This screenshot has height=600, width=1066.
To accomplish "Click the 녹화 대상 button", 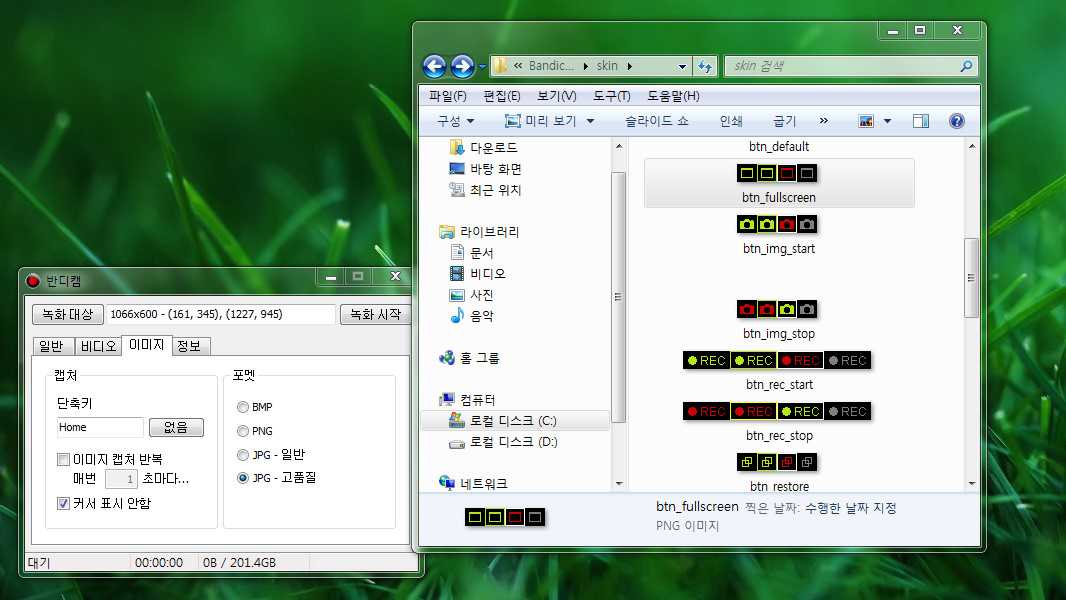I will pos(68,314).
